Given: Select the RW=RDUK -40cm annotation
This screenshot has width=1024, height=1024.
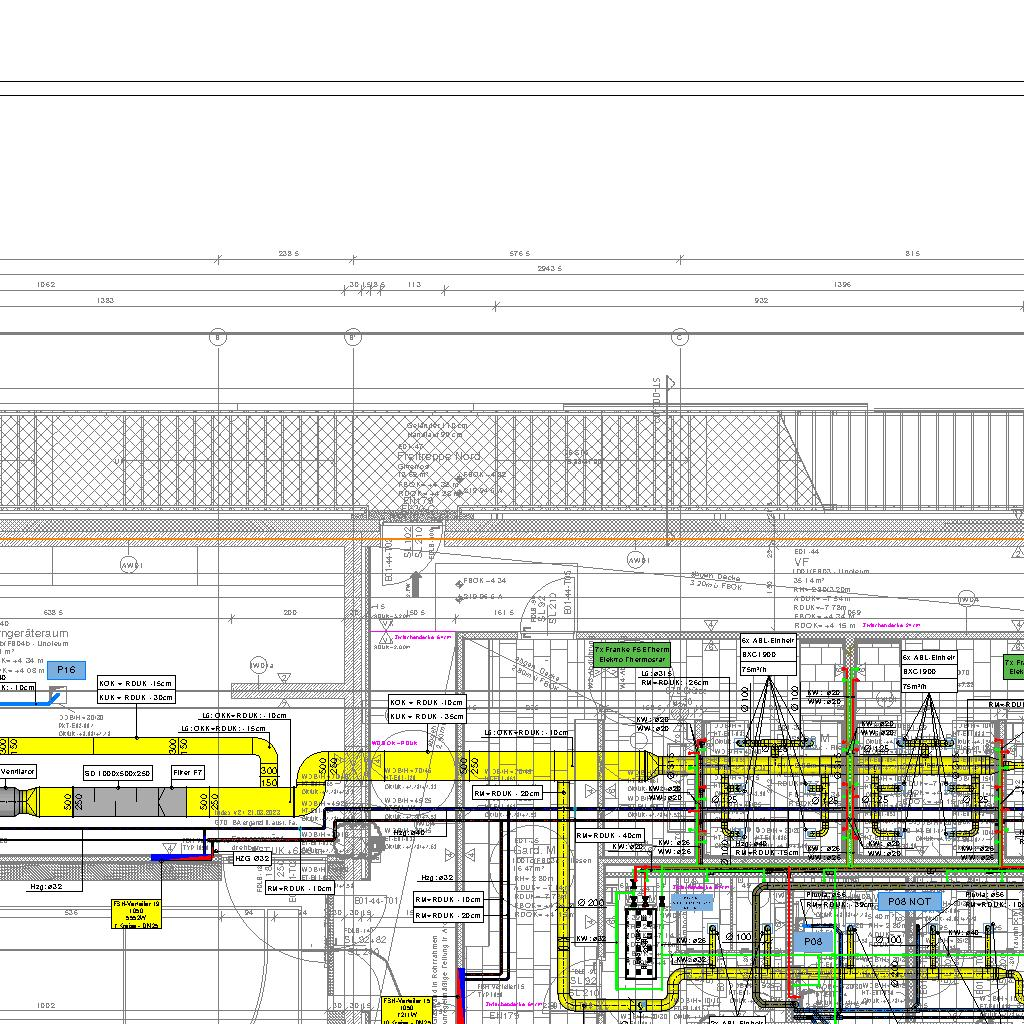Looking at the screenshot, I should tap(609, 835).
